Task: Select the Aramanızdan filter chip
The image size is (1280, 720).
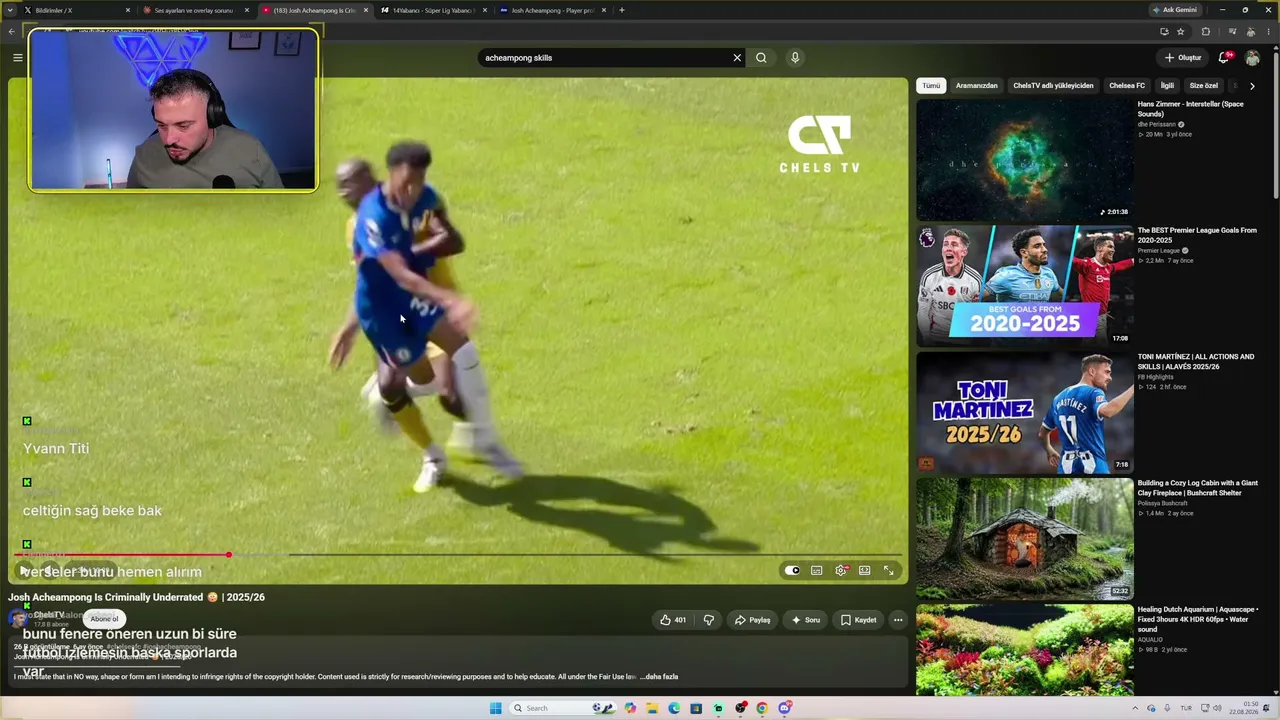Action: tap(977, 86)
